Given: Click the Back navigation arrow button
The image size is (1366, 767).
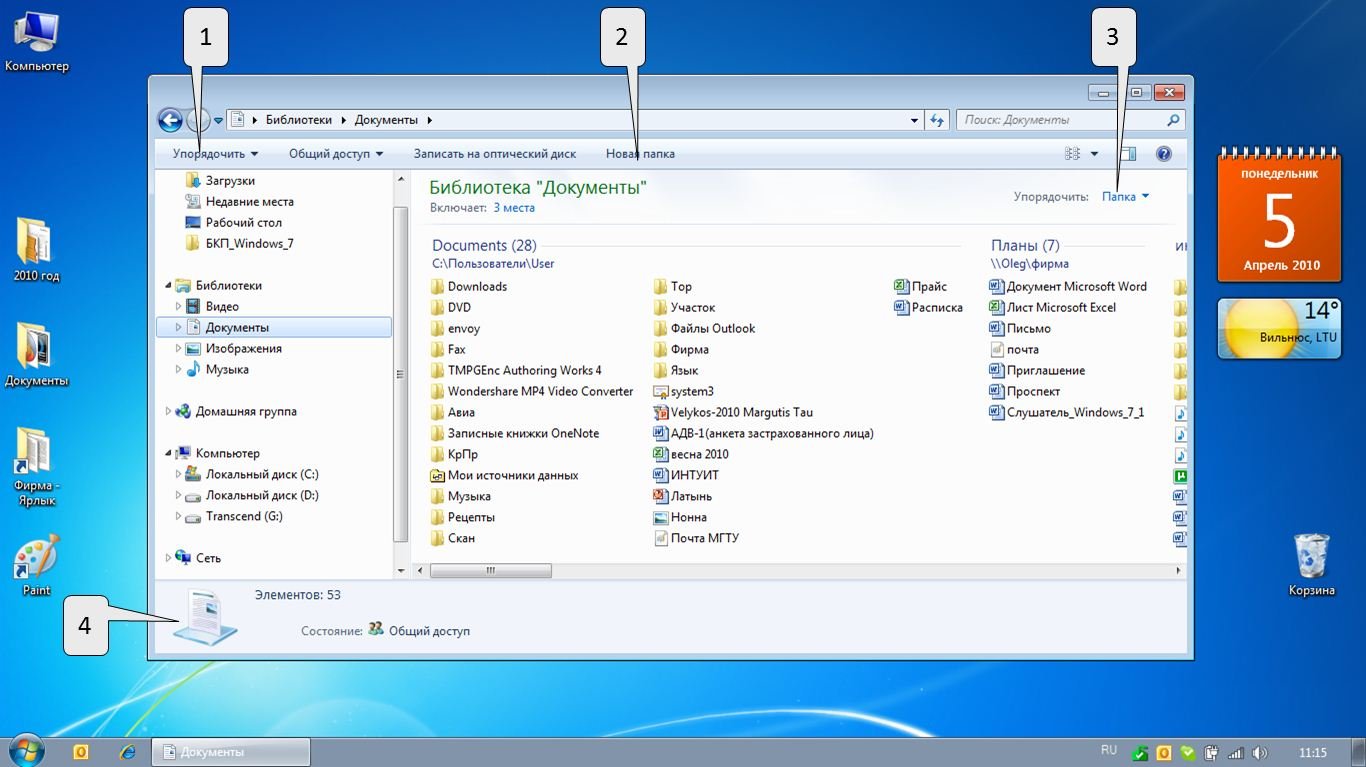Looking at the screenshot, I should click(170, 120).
